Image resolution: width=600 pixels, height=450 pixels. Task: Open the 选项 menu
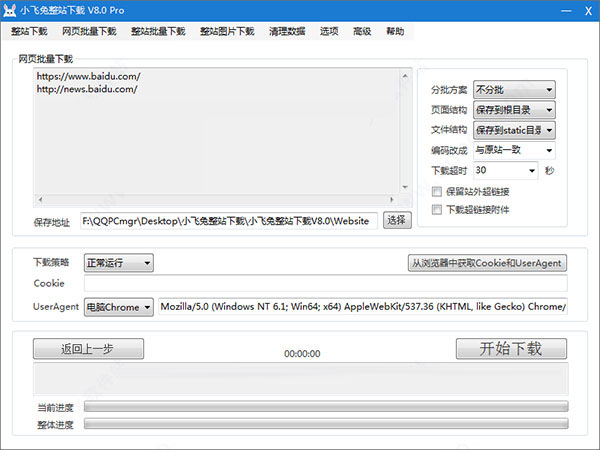pos(329,31)
